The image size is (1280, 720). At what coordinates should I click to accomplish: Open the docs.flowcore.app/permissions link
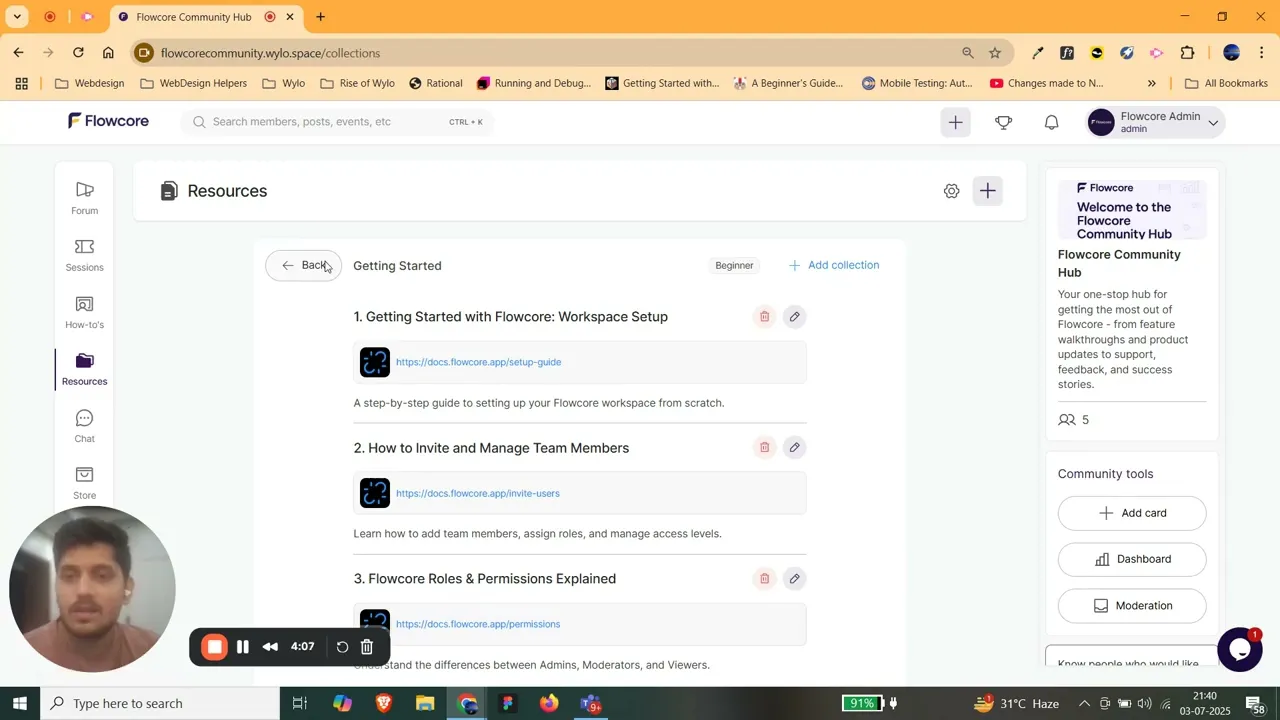click(478, 624)
